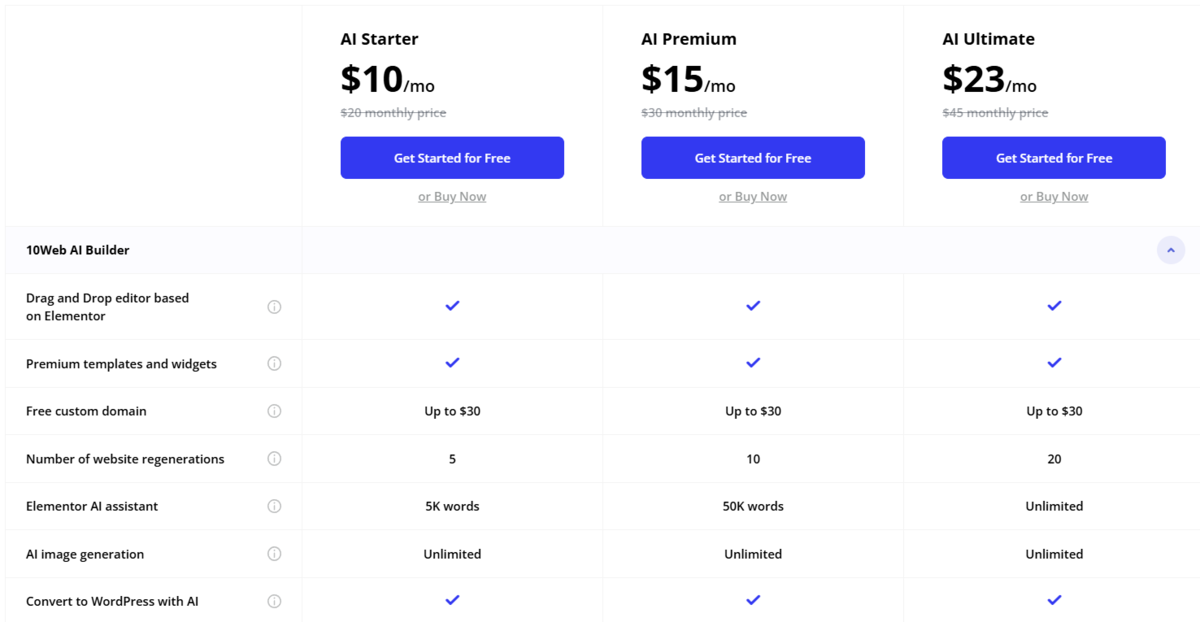Follow the 'or Buy Now' link for AI Premium
The width and height of the screenshot is (1200, 622).
coord(753,197)
